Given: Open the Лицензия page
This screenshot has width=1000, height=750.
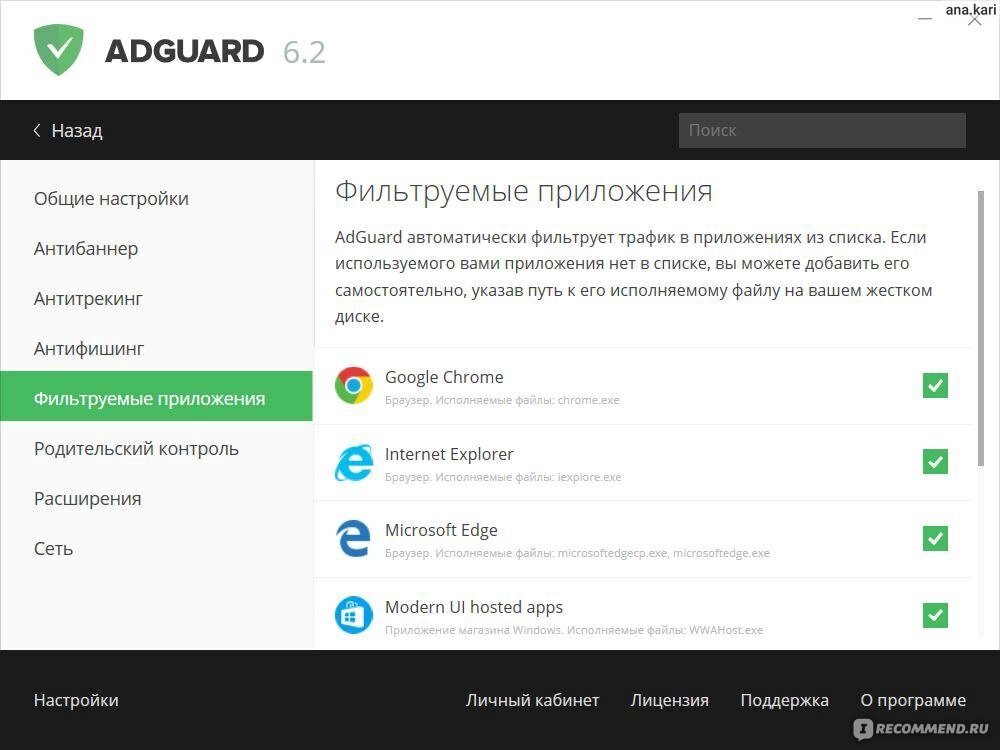Looking at the screenshot, I should [x=670, y=700].
